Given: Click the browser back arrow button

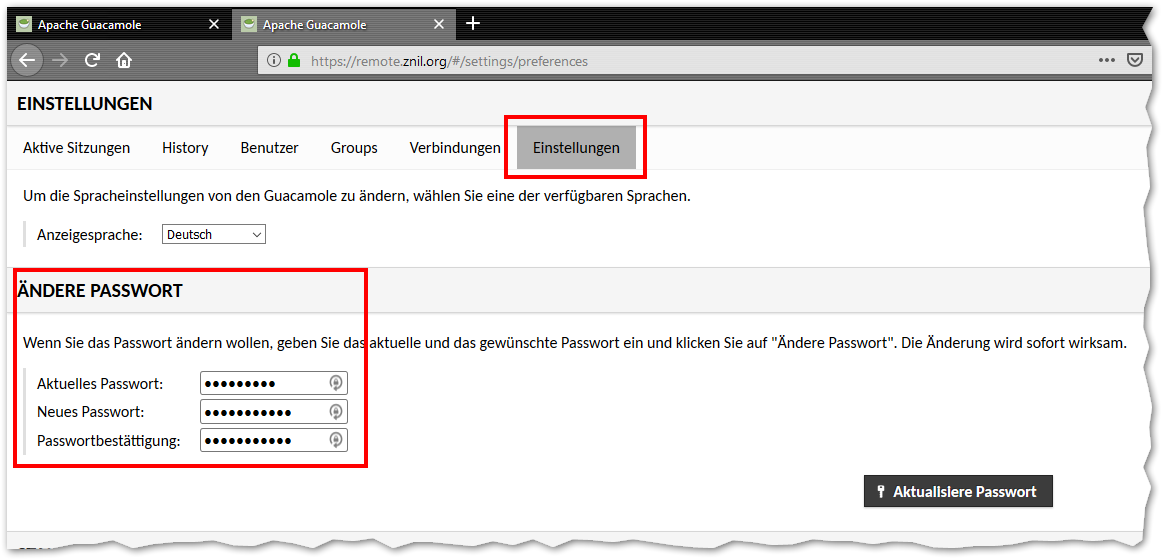Looking at the screenshot, I should [x=27, y=60].
